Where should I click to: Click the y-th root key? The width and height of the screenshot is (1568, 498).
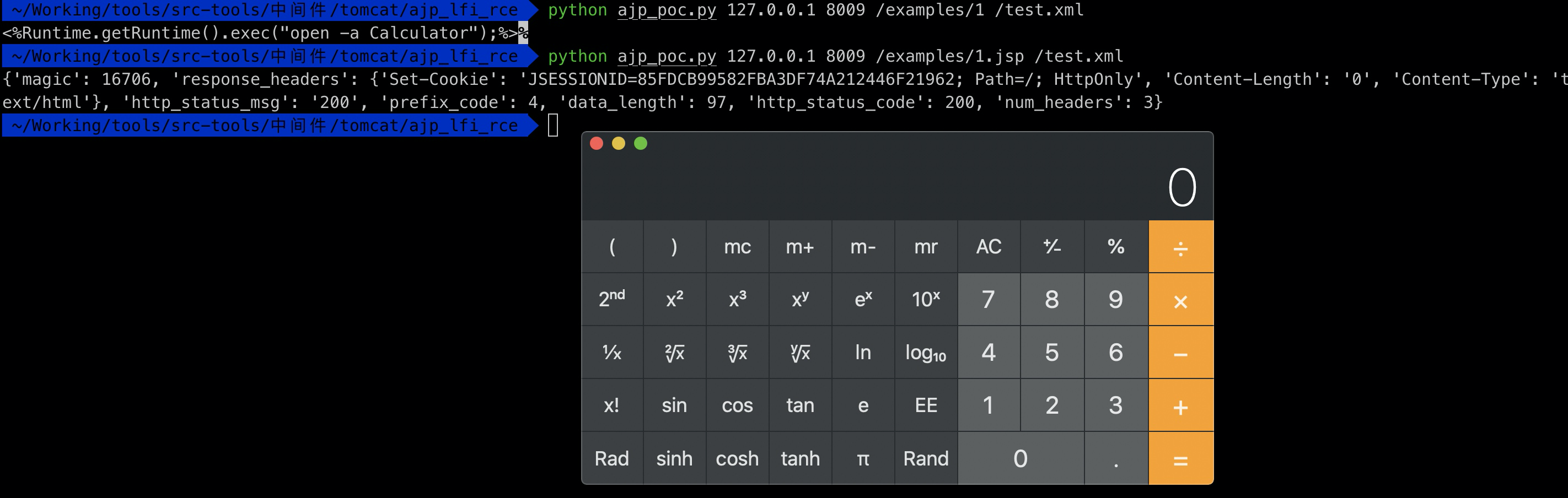tap(800, 353)
